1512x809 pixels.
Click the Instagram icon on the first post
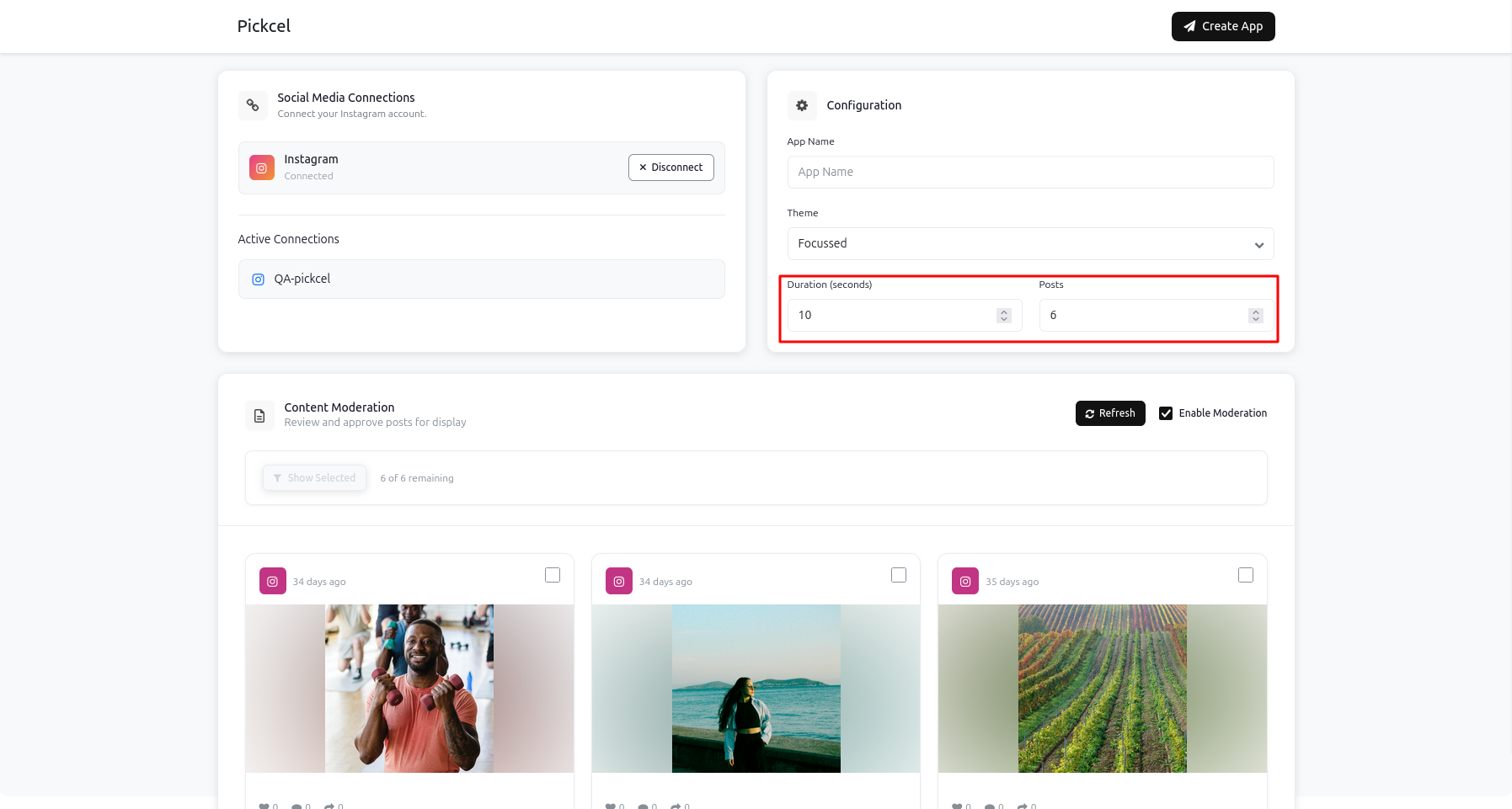click(x=272, y=581)
